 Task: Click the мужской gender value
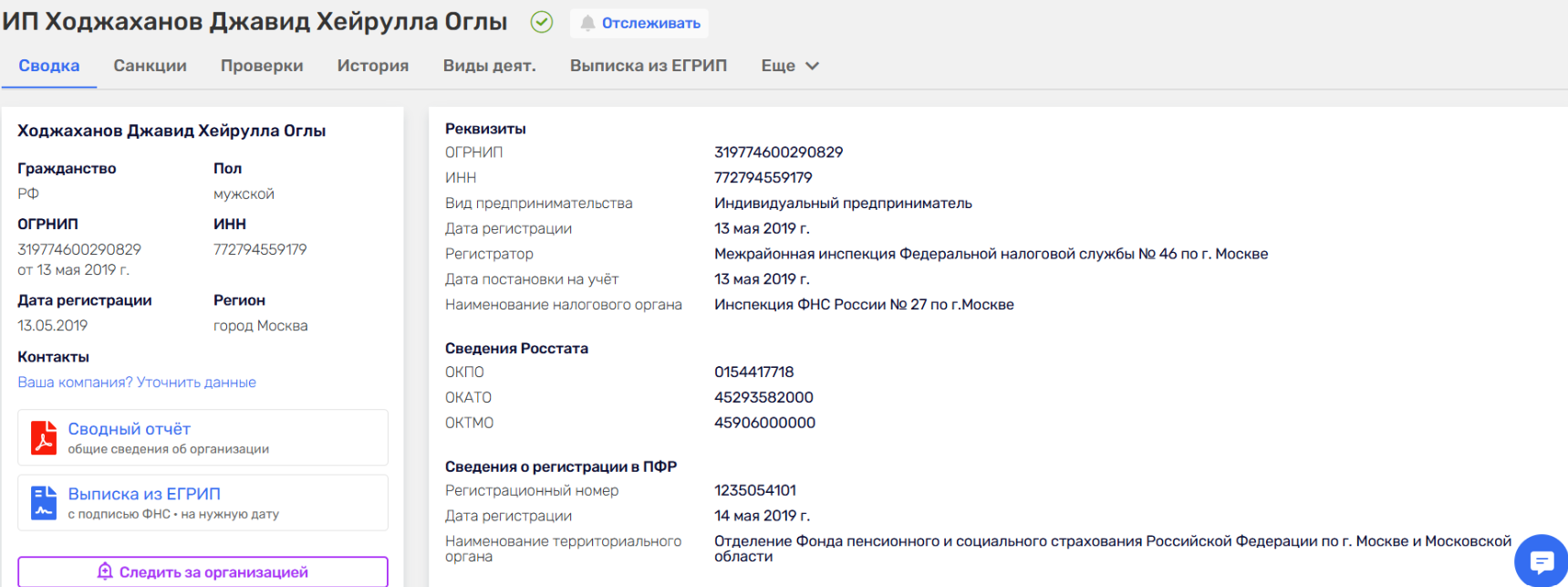[x=244, y=194]
